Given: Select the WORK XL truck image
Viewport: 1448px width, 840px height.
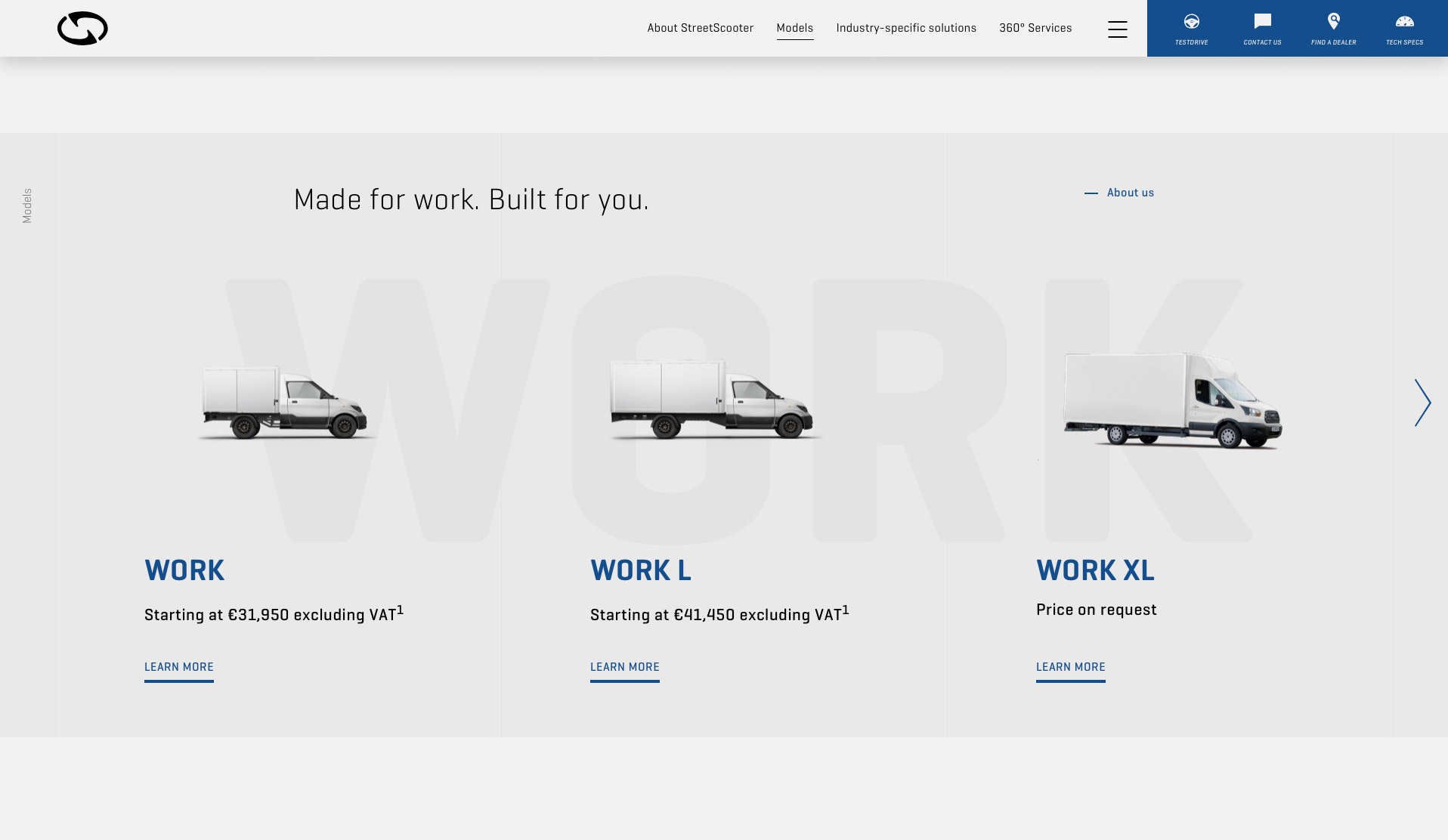Looking at the screenshot, I should click(1172, 400).
